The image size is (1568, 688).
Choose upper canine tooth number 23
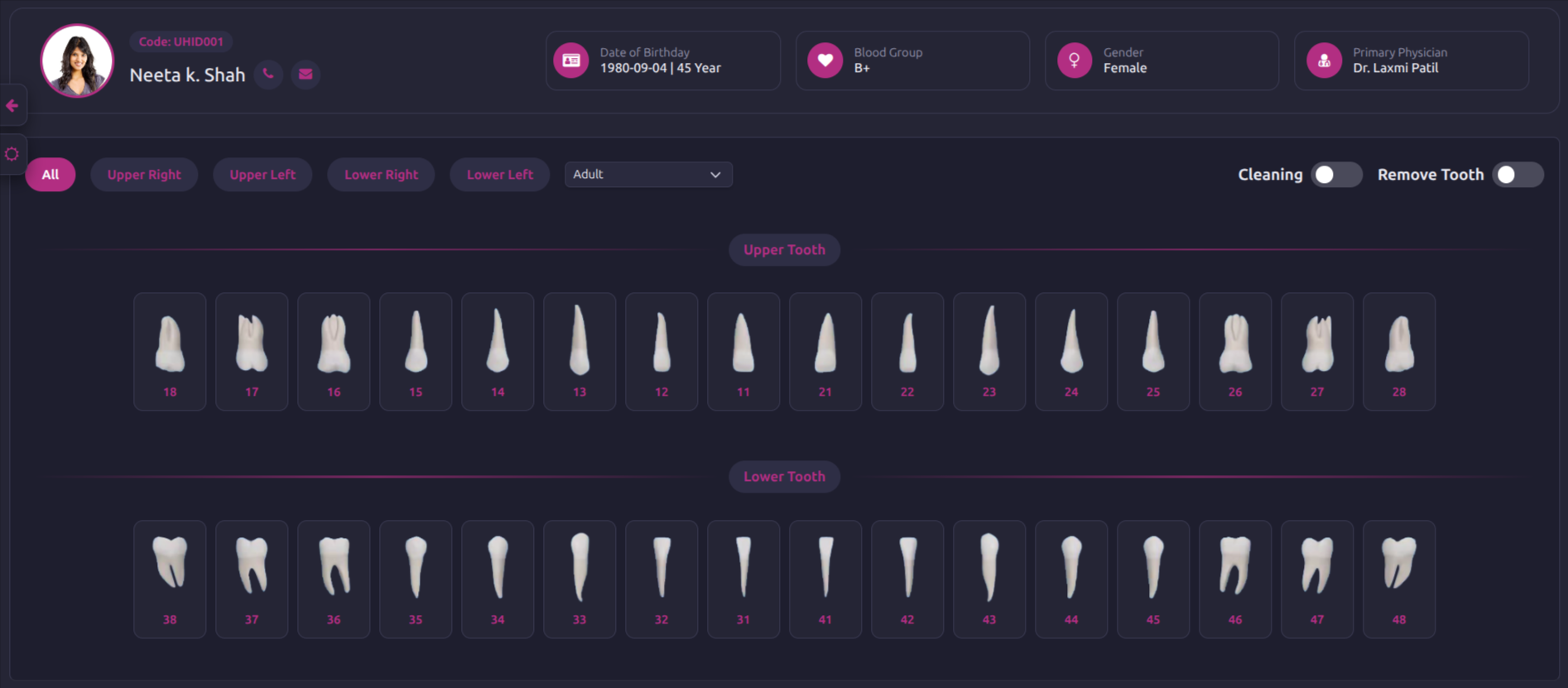coord(988,351)
